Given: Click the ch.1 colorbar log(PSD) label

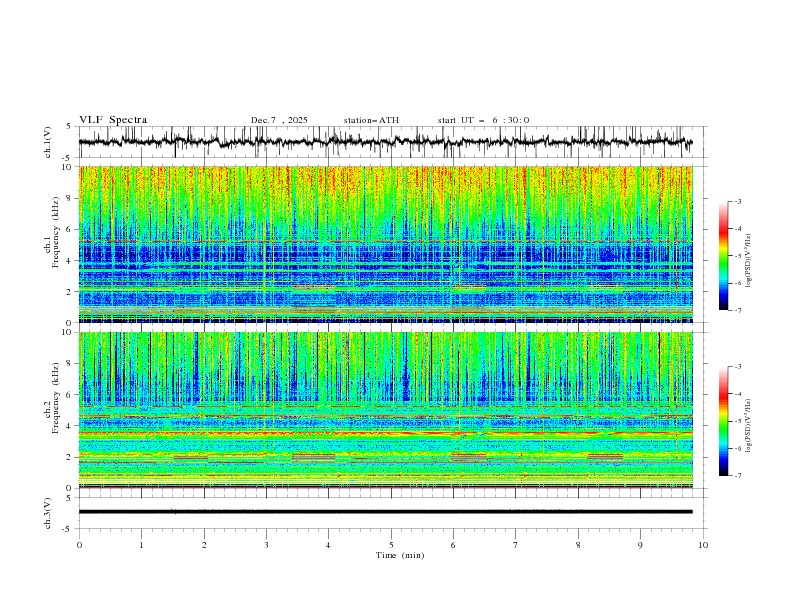Looking at the screenshot, I should pyautogui.click(x=749, y=261).
